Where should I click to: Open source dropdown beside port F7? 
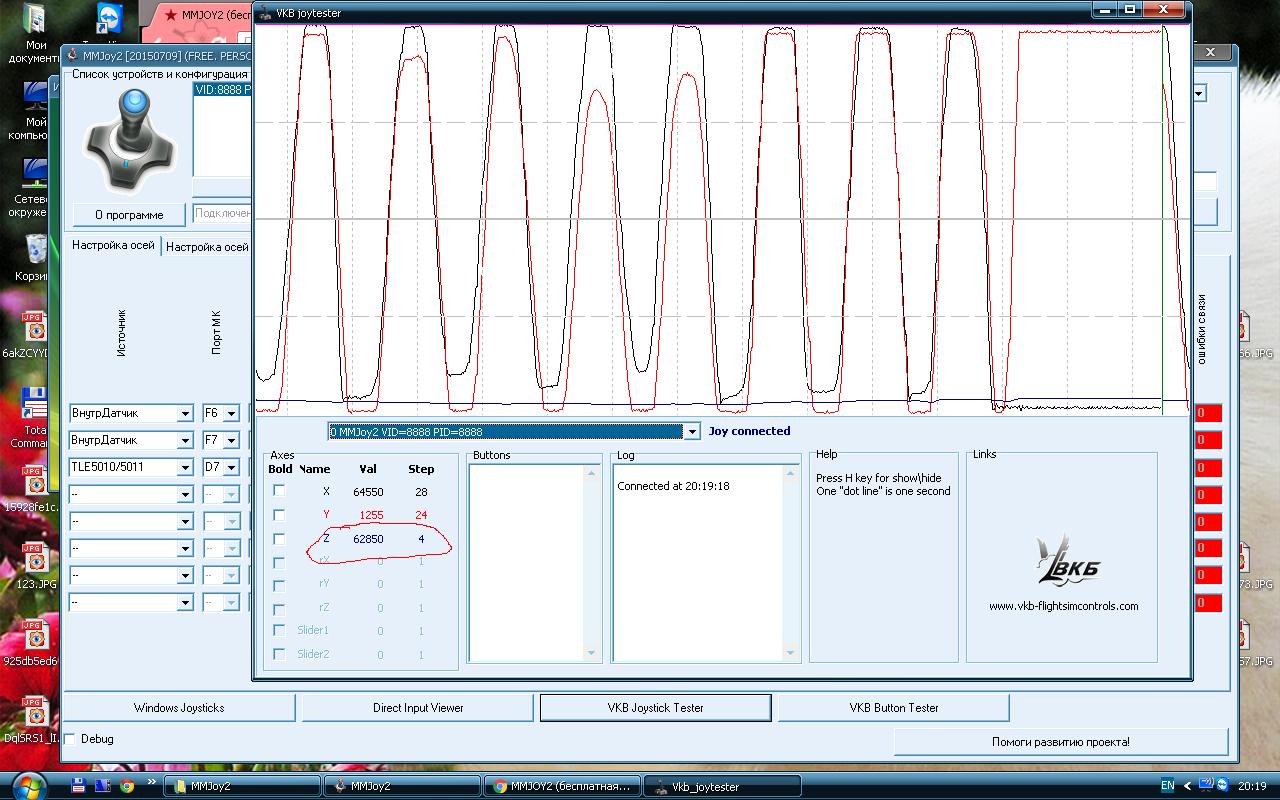click(x=185, y=440)
